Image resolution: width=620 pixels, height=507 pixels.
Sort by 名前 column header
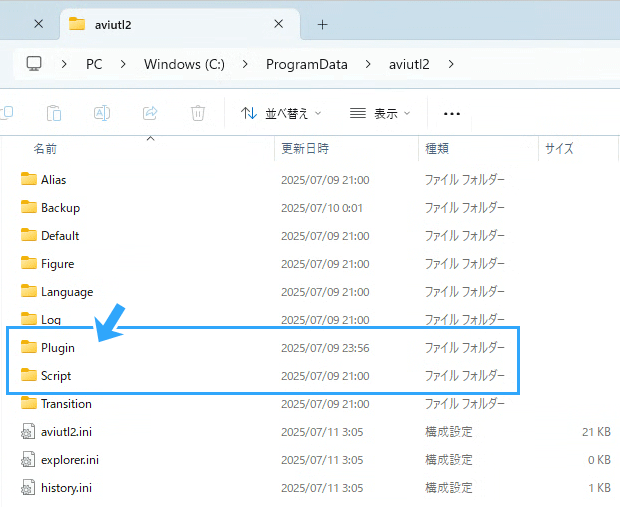[45, 149]
